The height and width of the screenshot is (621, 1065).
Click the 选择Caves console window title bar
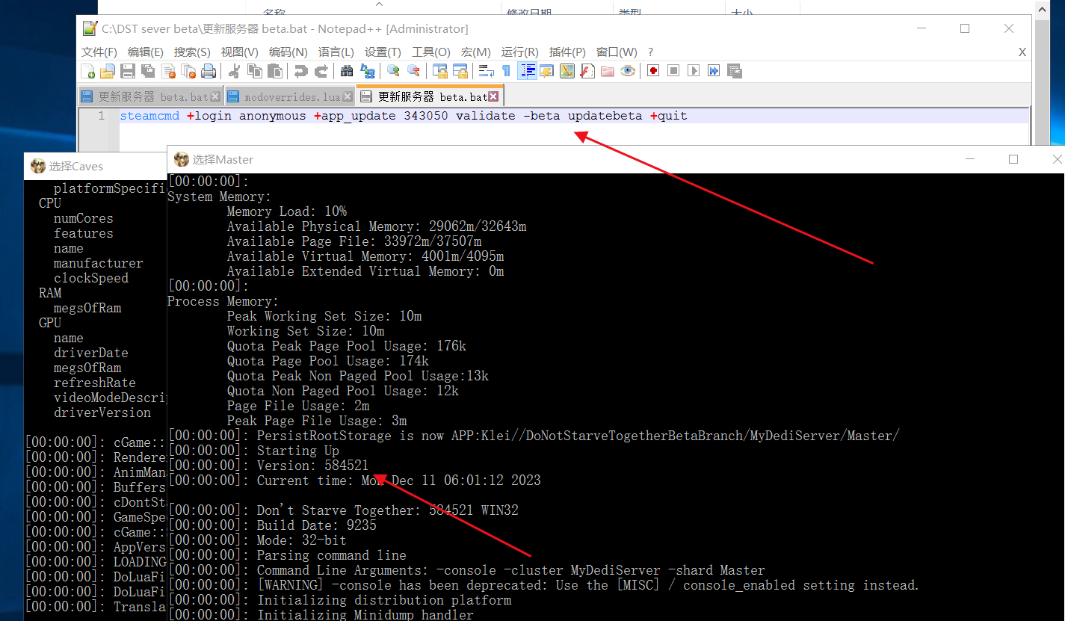(90, 166)
